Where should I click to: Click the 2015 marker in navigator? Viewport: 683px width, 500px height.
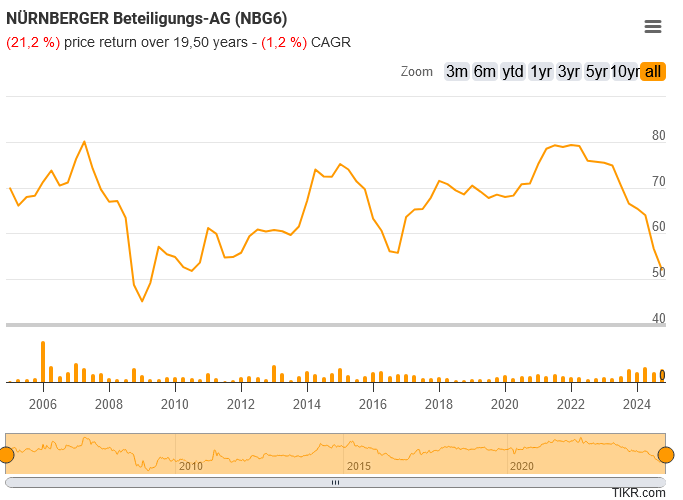pyautogui.click(x=358, y=466)
